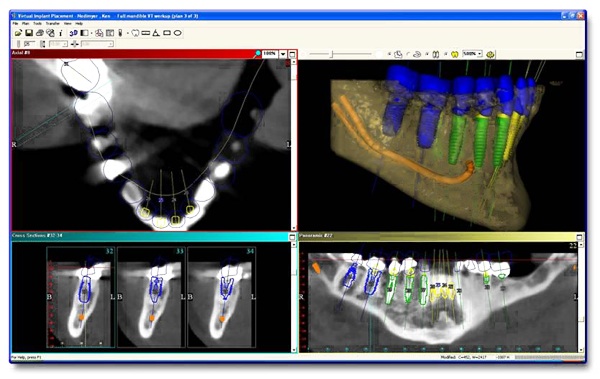Viewport: 600px width, 379px height.
Task: Open the 3D view zoom percentage dropdown
Action: pos(473,54)
